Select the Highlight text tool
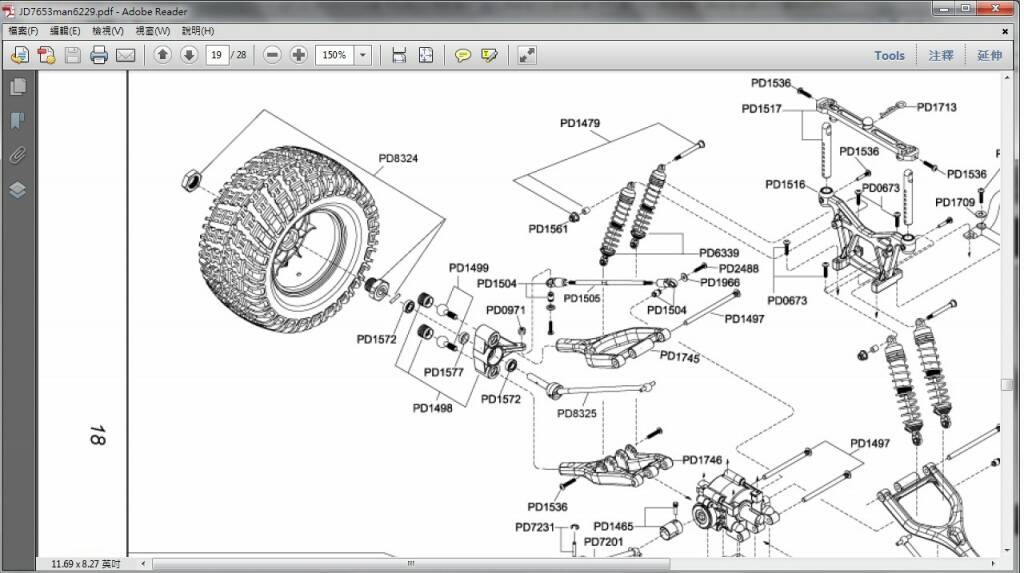This screenshot has width=1024, height=573. 489,56
